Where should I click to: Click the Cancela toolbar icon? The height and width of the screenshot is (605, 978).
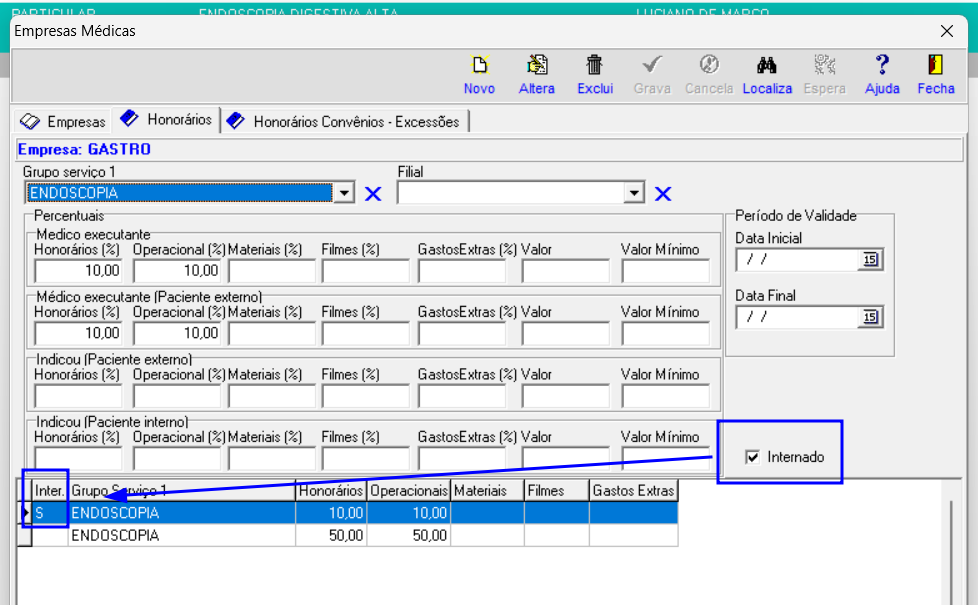coord(709,65)
